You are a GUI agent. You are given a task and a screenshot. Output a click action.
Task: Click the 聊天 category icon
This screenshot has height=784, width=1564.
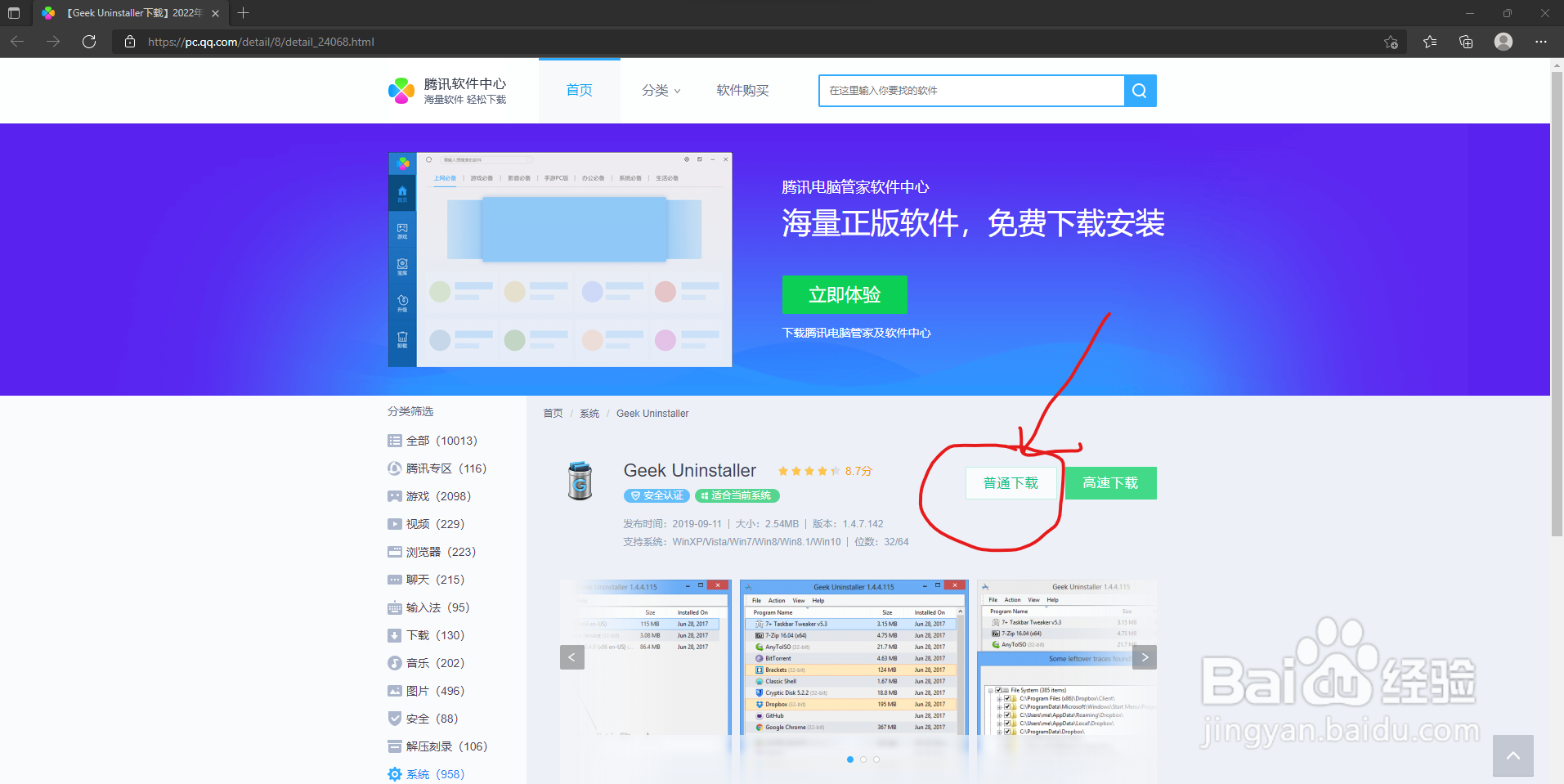click(395, 580)
